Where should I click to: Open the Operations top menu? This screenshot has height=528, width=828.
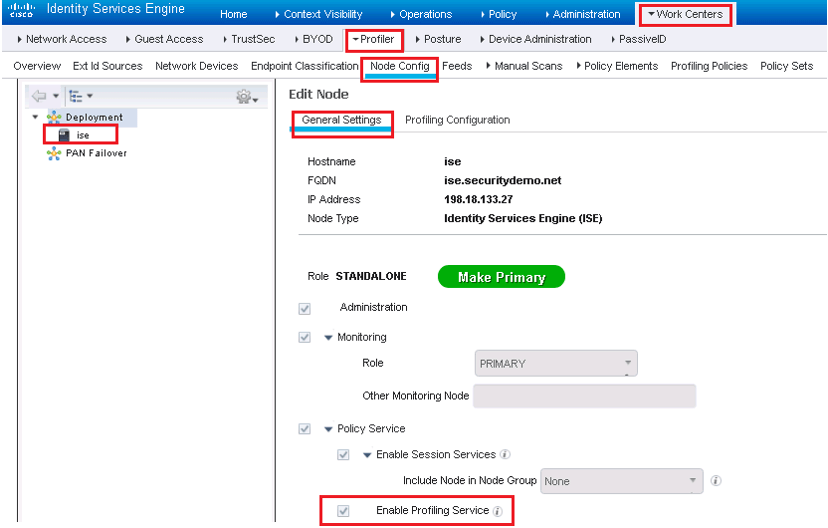coord(421,15)
